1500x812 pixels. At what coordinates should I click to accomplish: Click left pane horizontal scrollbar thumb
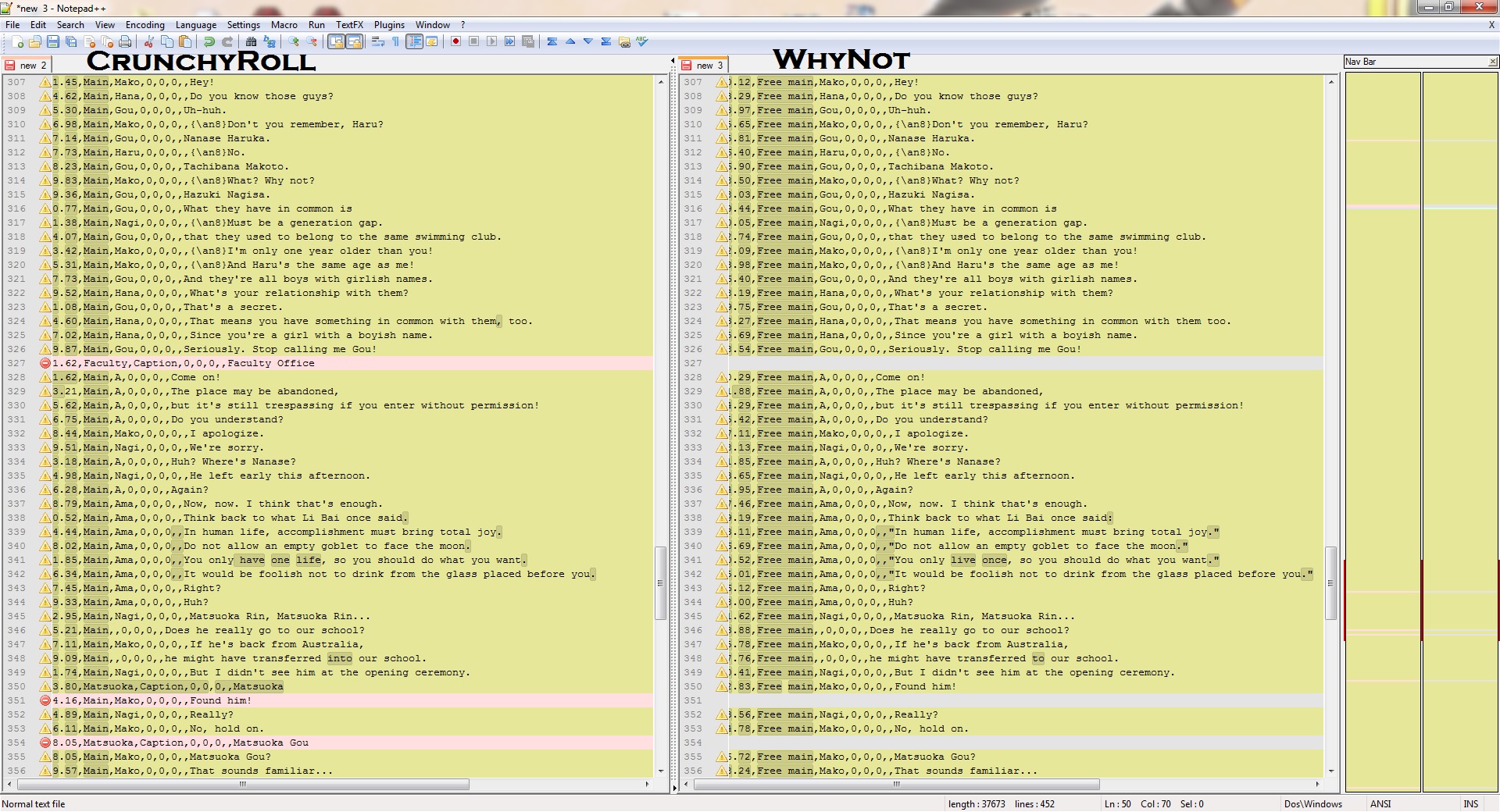click(243, 784)
